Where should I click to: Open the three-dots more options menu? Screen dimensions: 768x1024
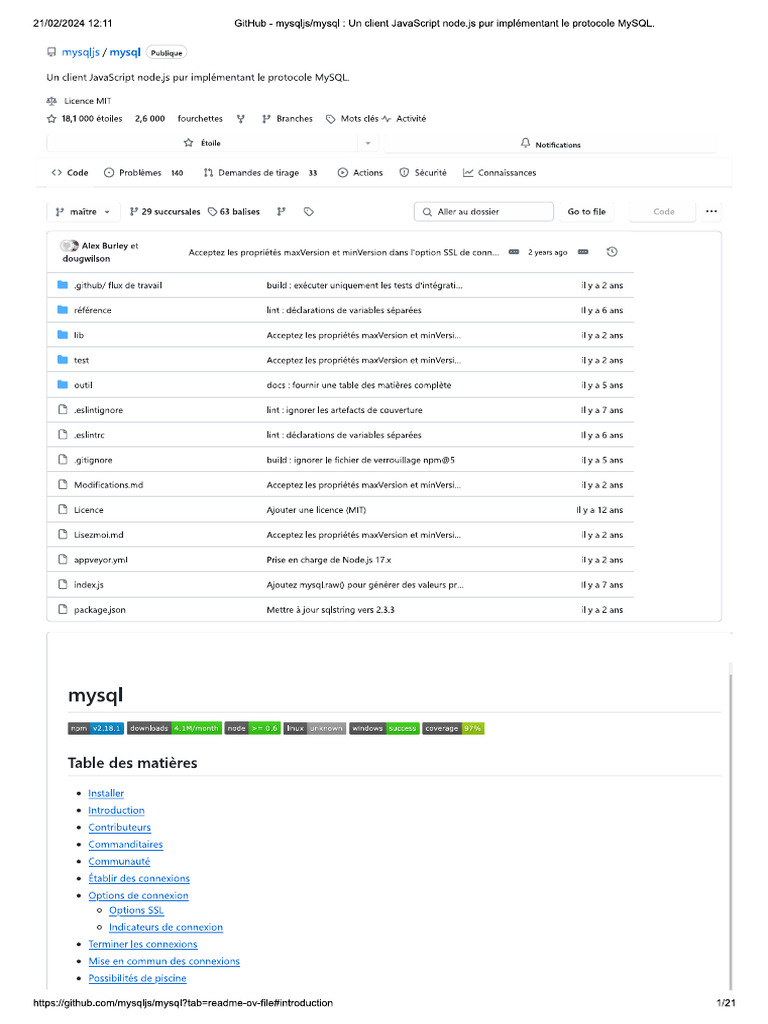pos(711,212)
